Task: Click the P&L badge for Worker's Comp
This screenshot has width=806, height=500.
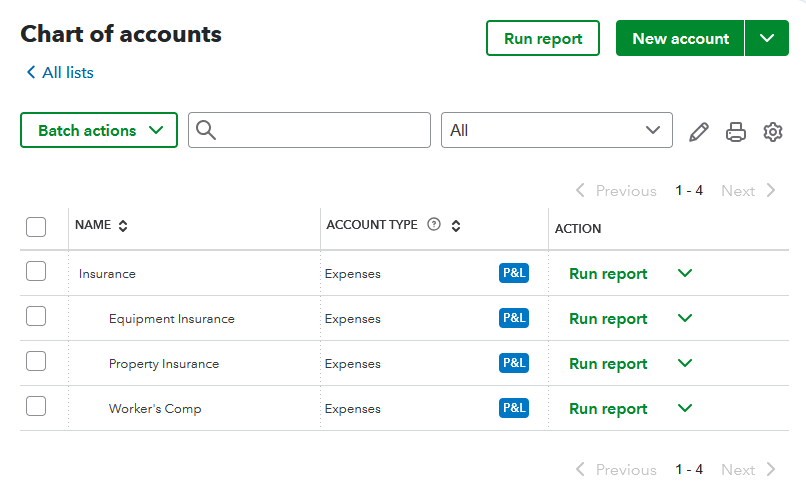Action: 514,408
